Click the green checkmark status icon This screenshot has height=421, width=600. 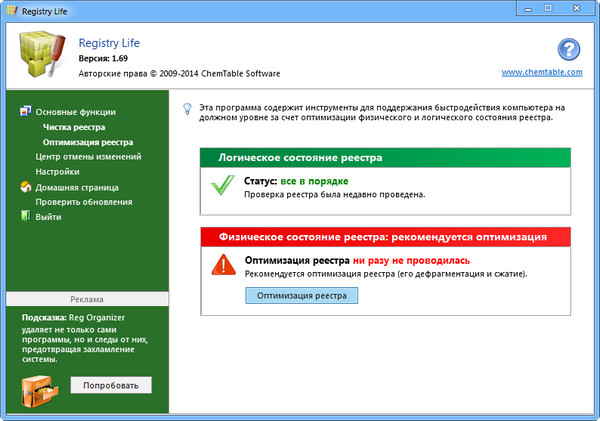[223, 186]
